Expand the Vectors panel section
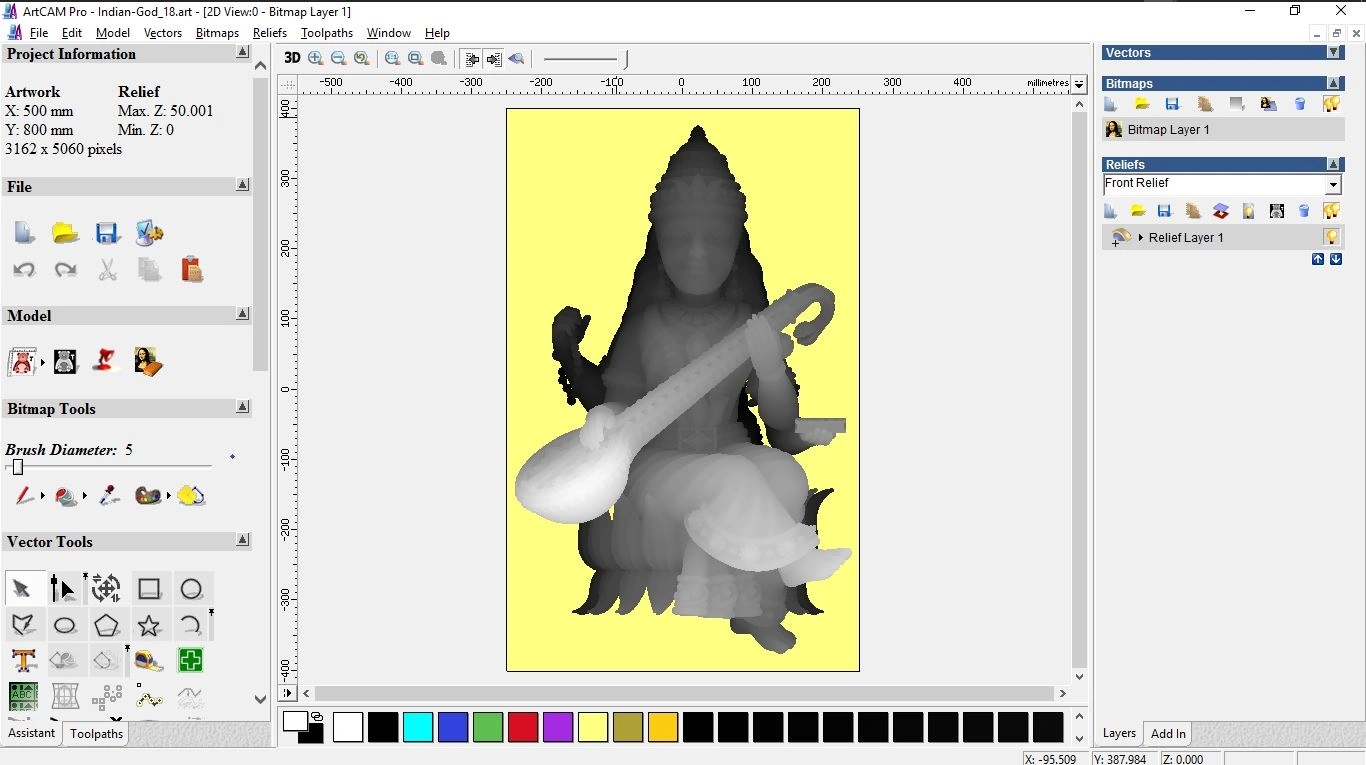 (1333, 52)
